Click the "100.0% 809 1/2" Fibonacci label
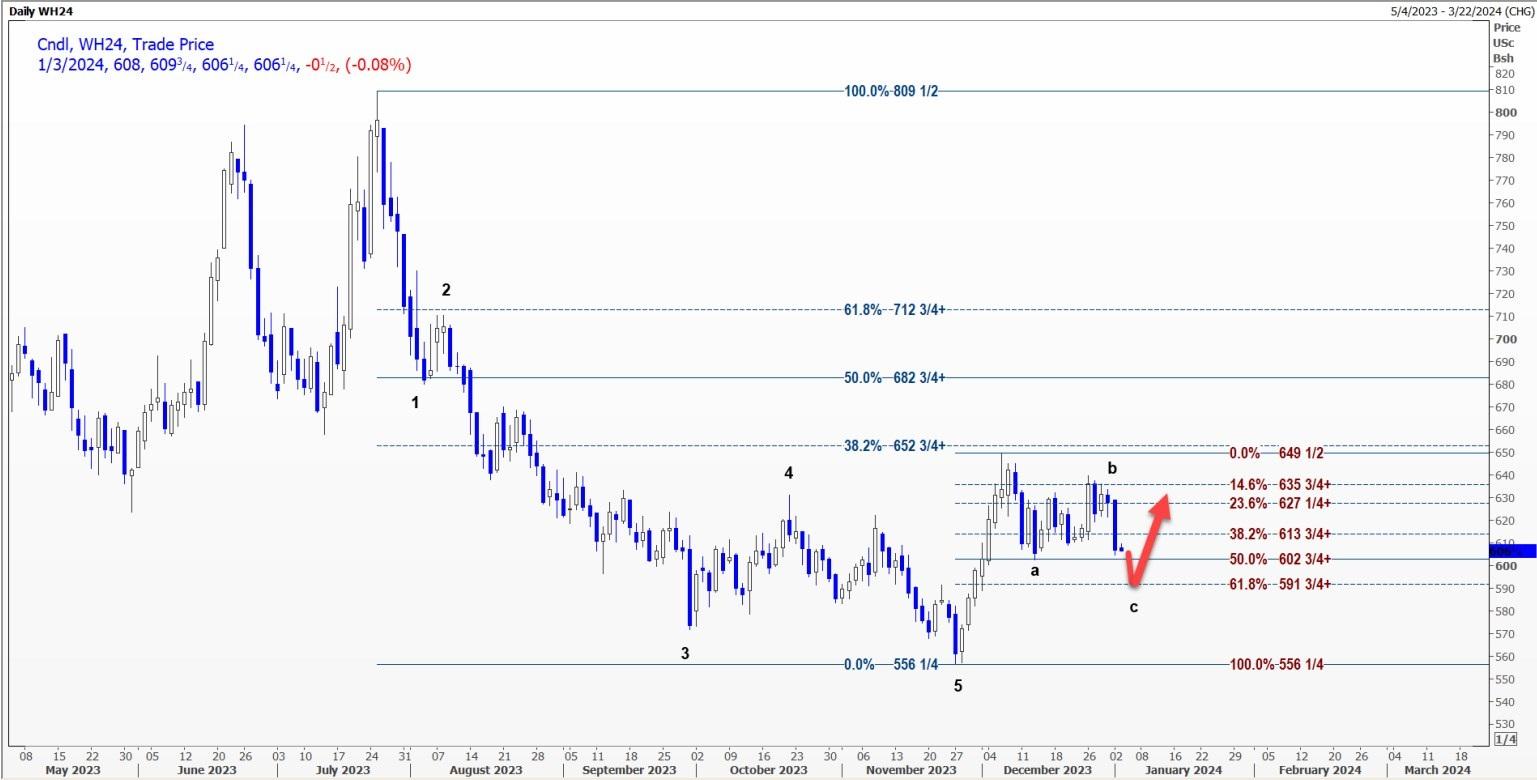The image size is (1537, 780). pos(892,91)
